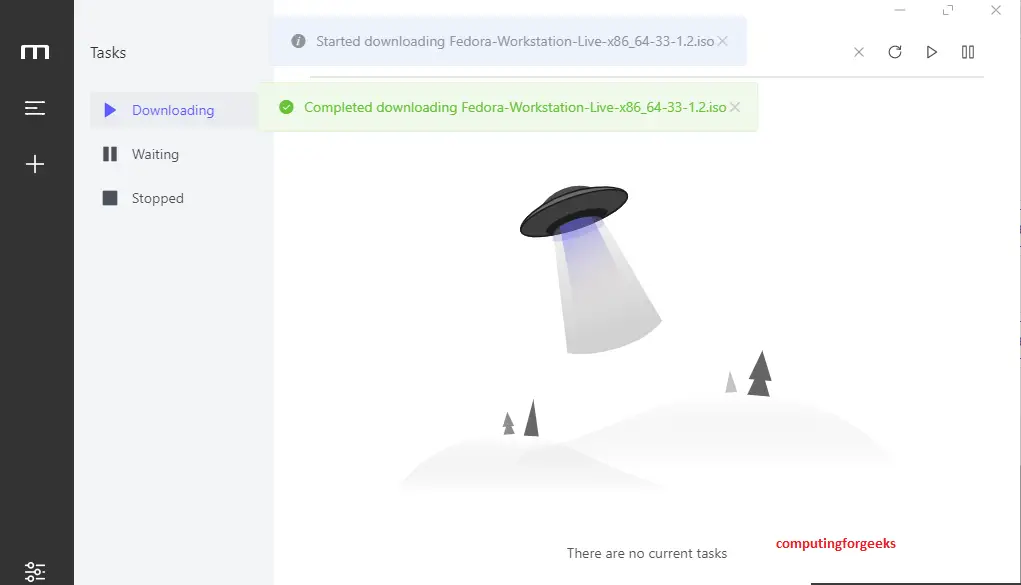Refresh the task list

(895, 52)
